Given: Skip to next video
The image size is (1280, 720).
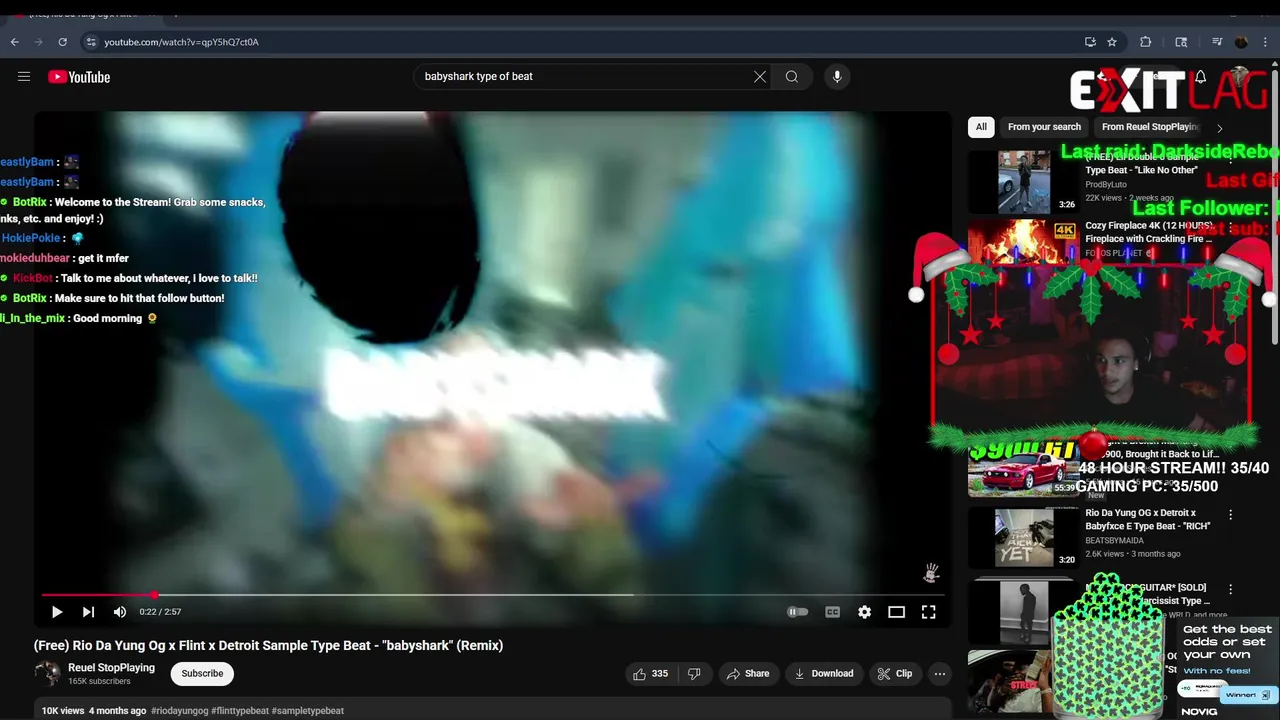Looking at the screenshot, I should (88, 612).
